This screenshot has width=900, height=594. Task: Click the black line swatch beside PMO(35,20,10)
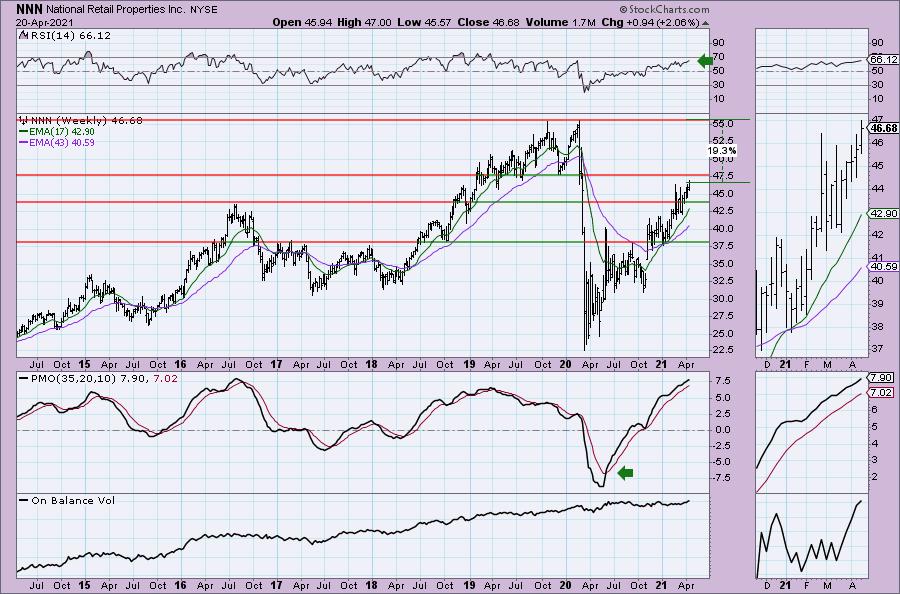24,378
